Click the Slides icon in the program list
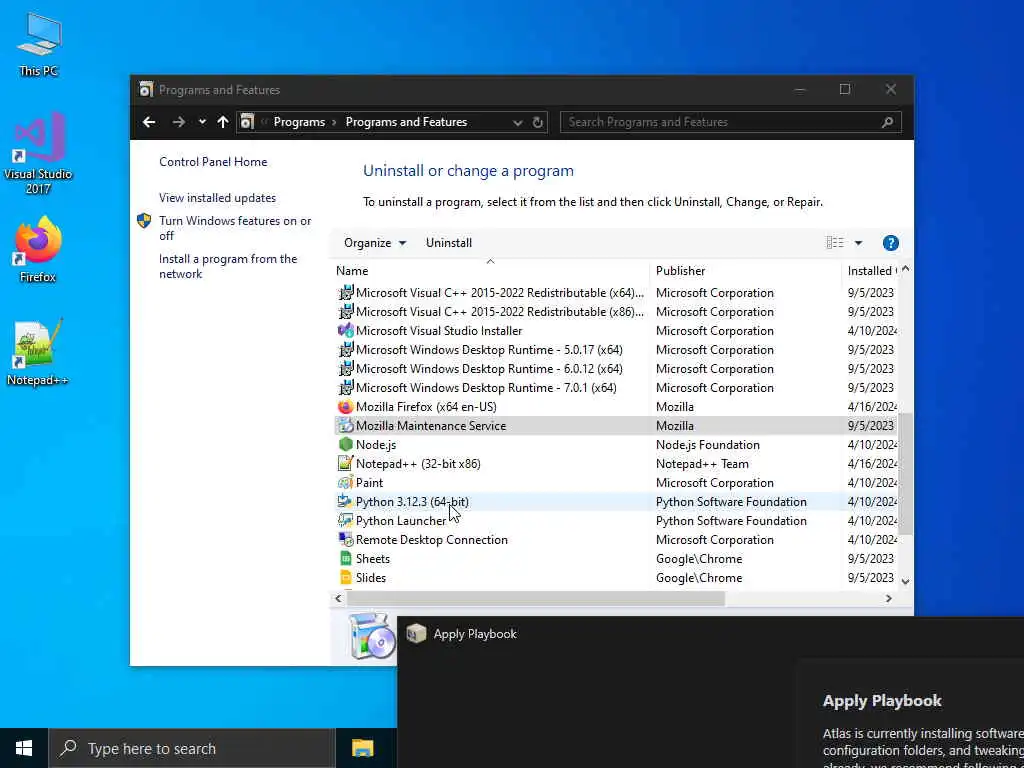 click(345, 577)
